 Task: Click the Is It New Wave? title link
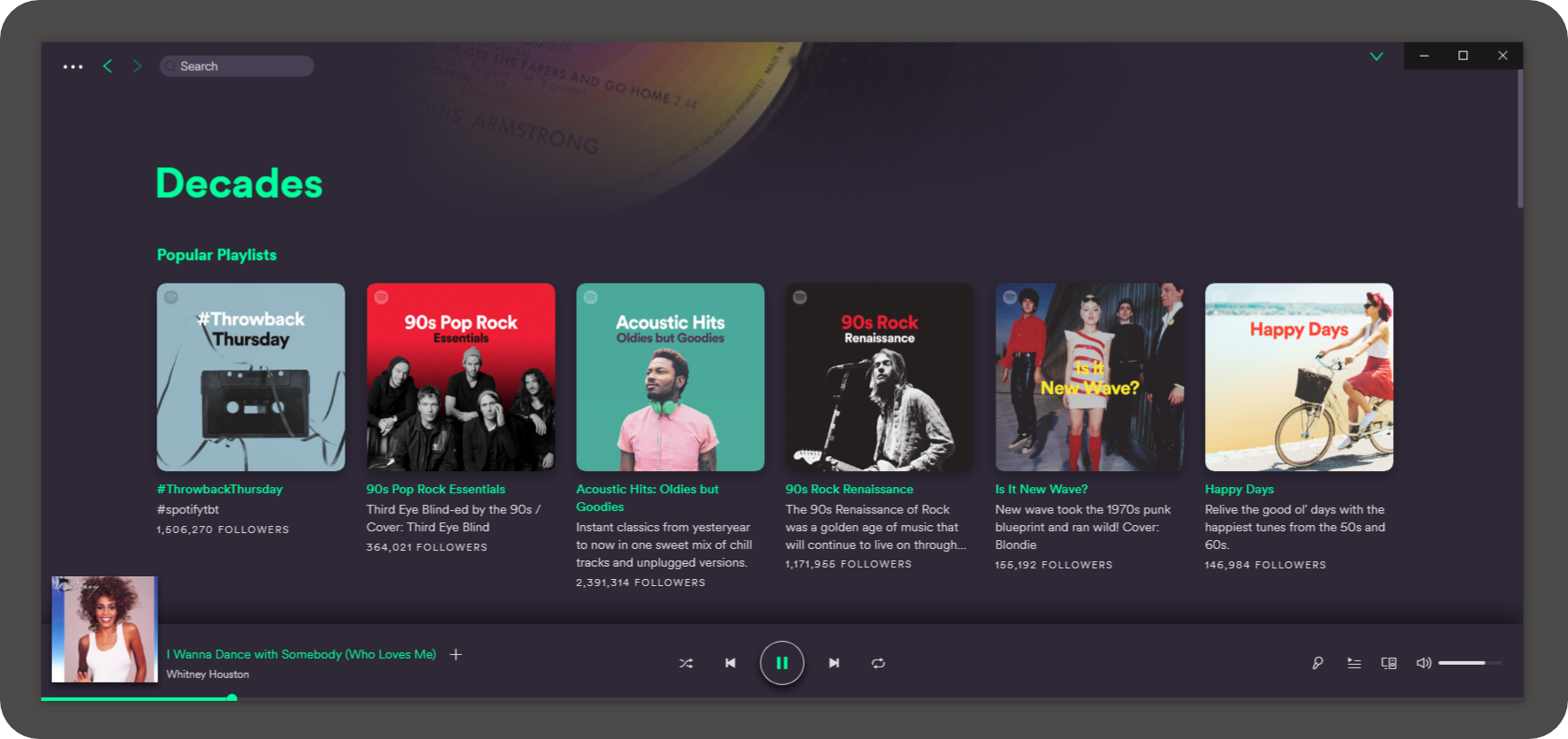1042,489
